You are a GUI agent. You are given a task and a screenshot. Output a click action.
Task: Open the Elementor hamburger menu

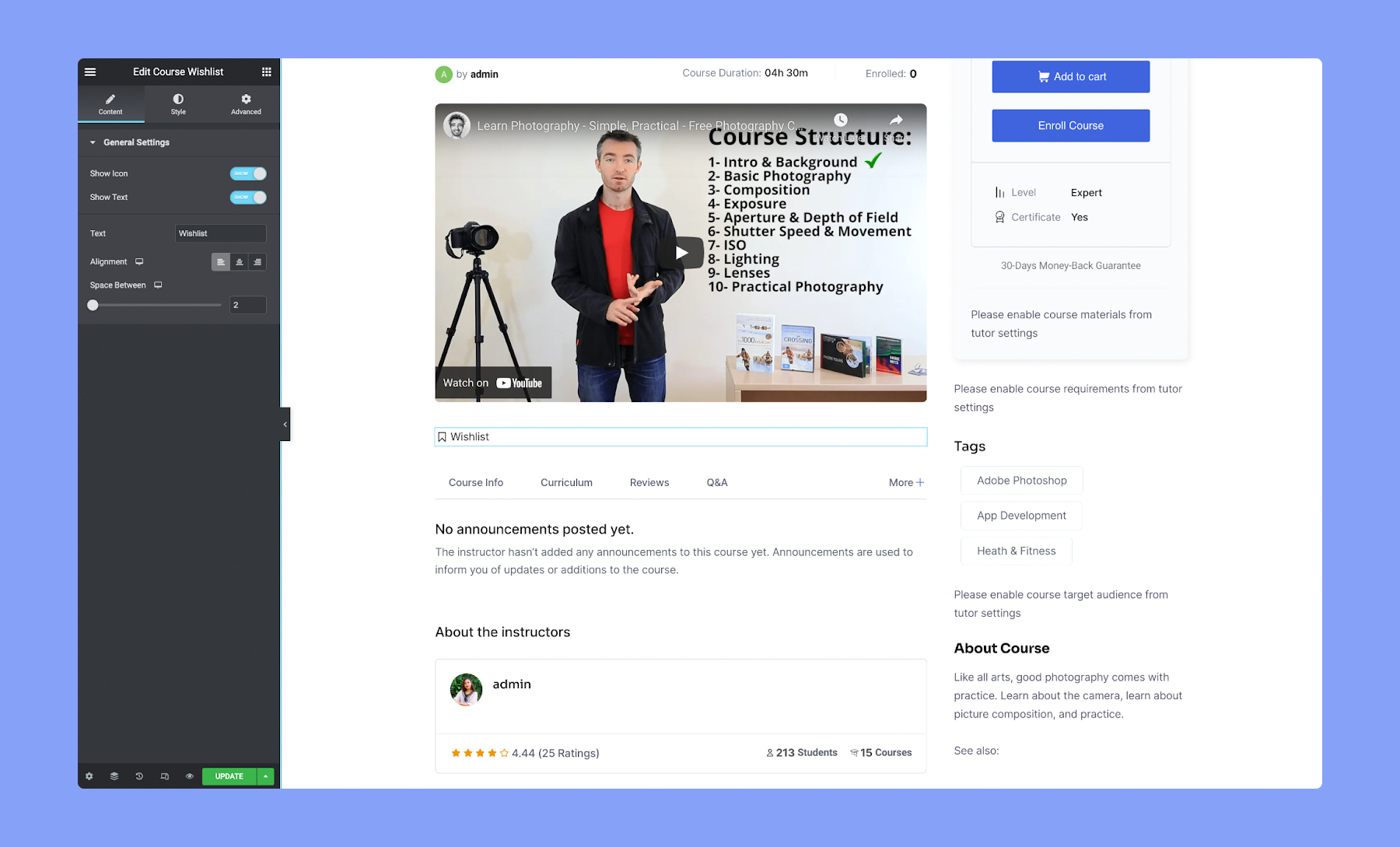point(90,72)
